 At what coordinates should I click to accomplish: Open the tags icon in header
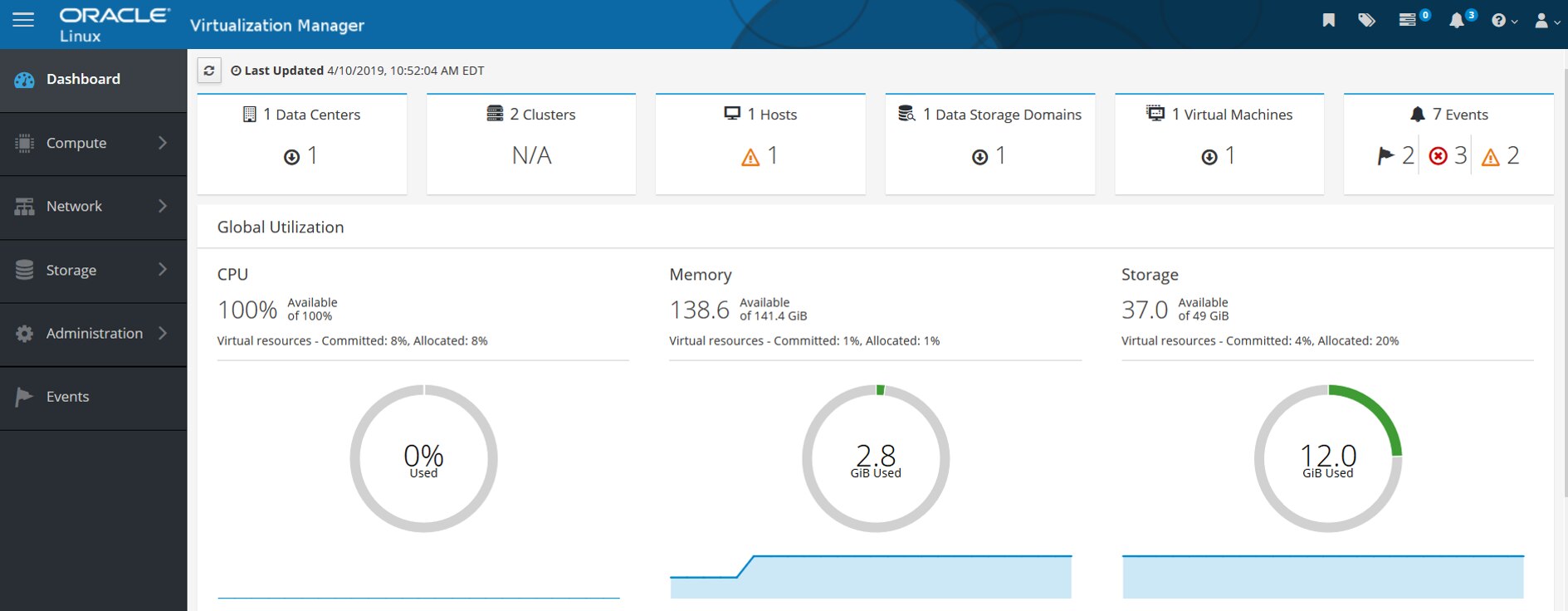pos(1366,20)
